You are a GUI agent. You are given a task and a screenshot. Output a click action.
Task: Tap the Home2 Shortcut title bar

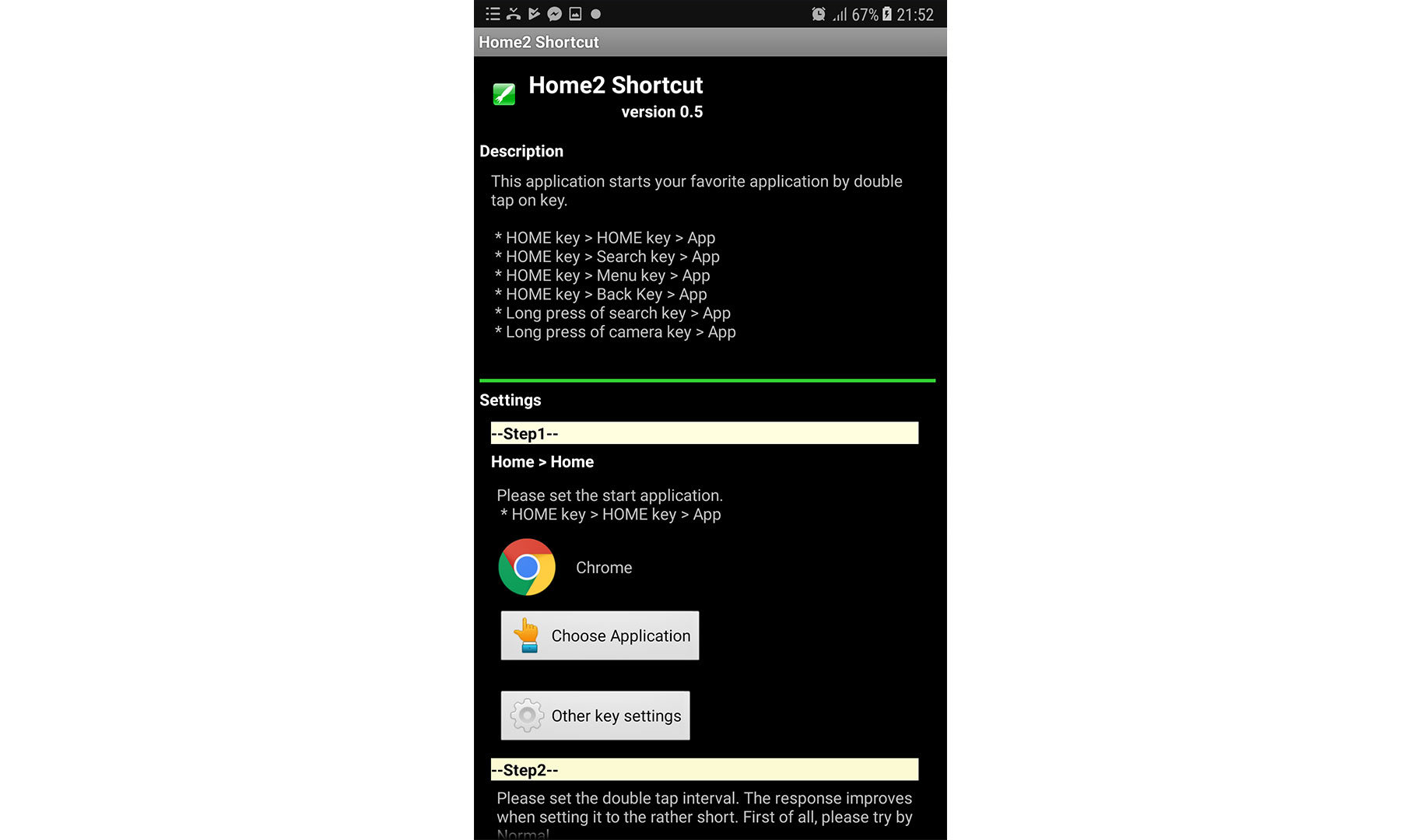pos(710,42)
